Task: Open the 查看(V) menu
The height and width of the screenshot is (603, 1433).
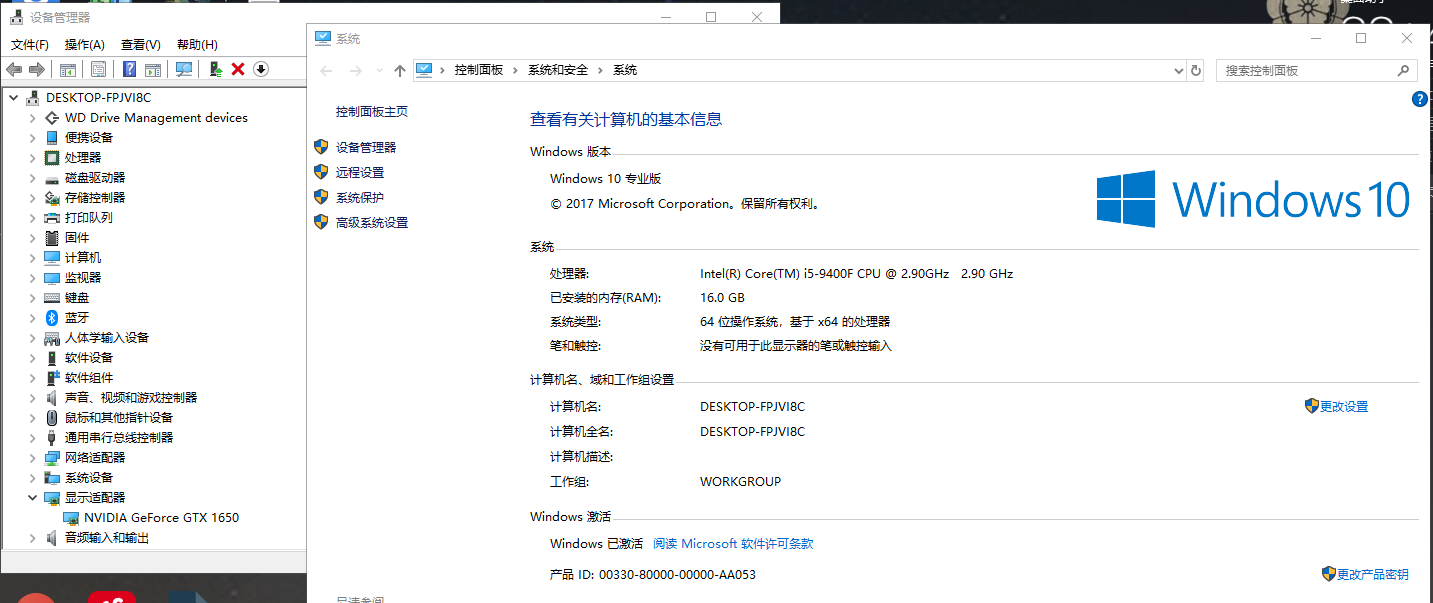Action: pyautogui.click(x=141, y=45)
